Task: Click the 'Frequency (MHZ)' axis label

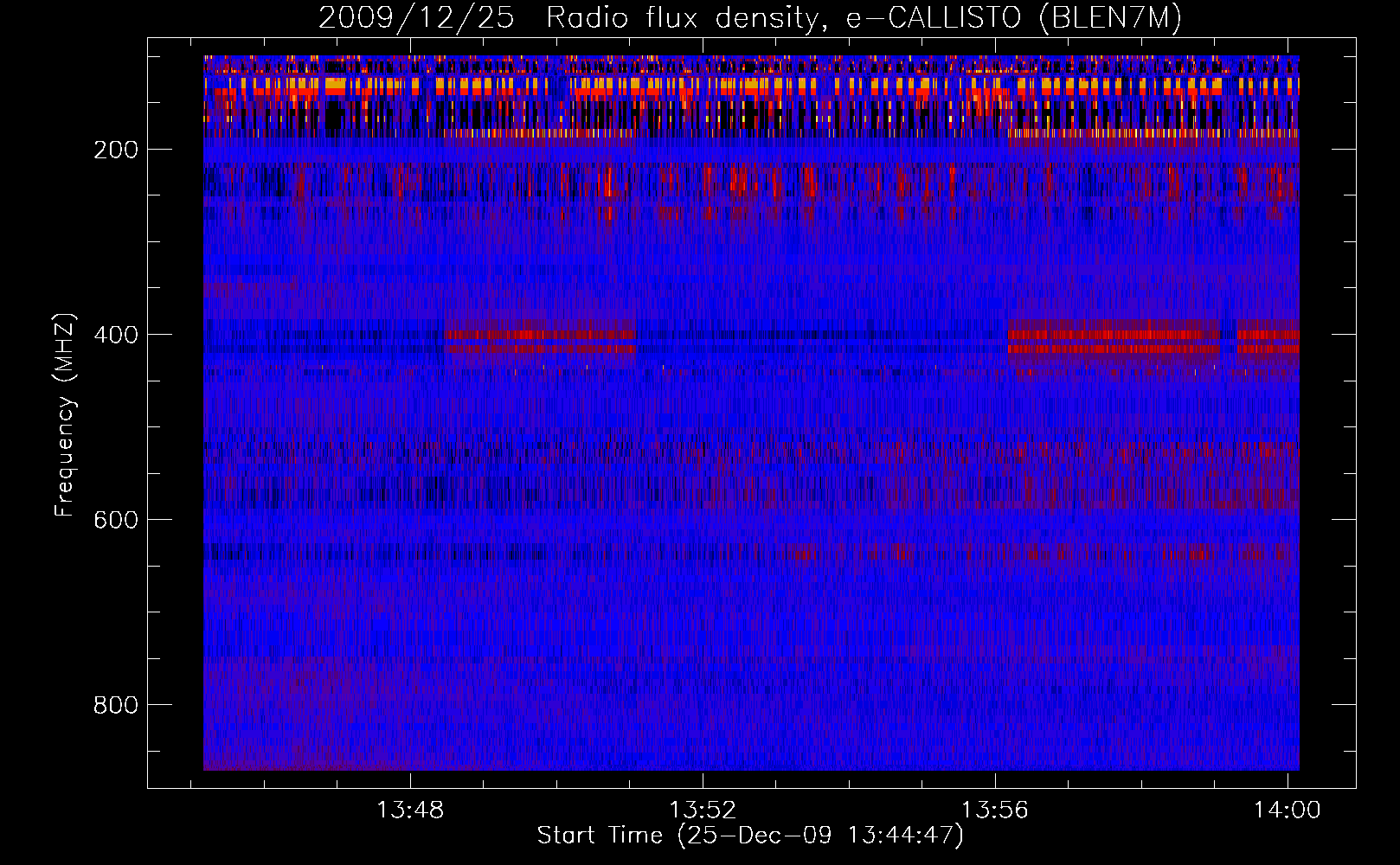Action: coord(65,414)
